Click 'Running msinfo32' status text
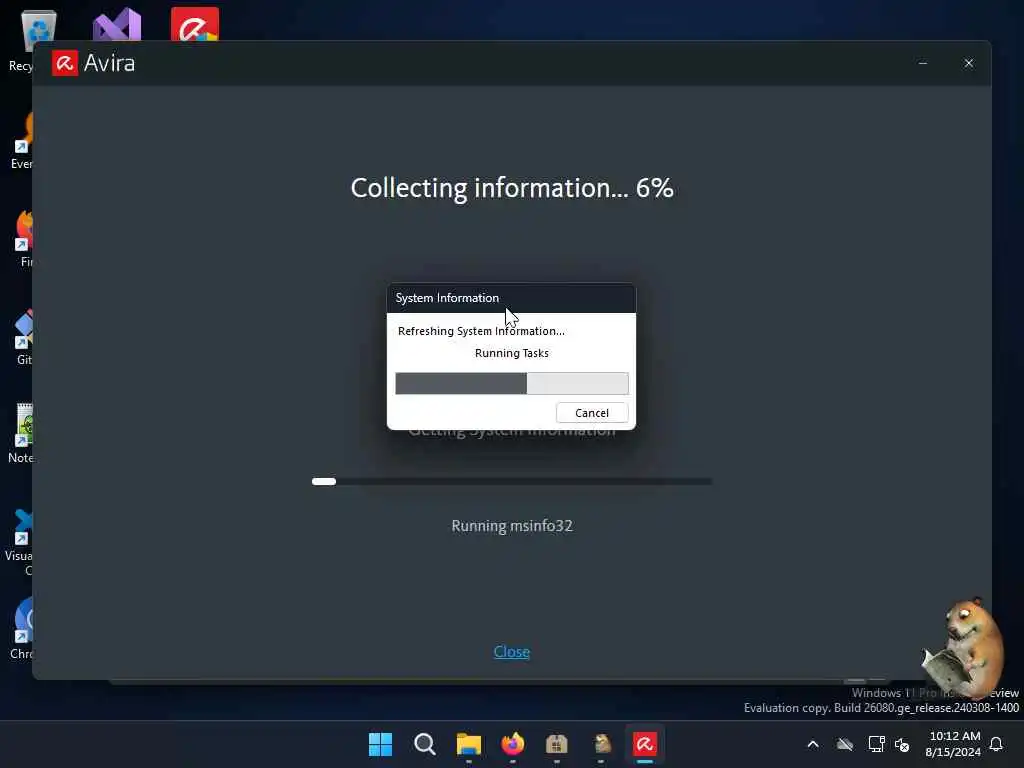Image resolution: width=1024 pixels, height=768 pixels. pos(512,526)
